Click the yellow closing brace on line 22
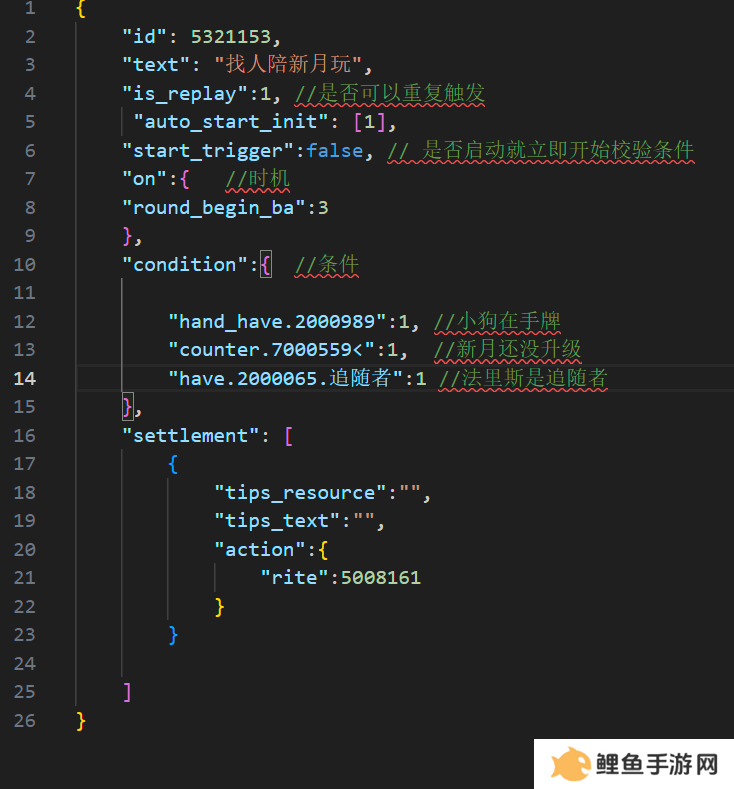This screenshot has height=789, width=734. pos(219,607)
